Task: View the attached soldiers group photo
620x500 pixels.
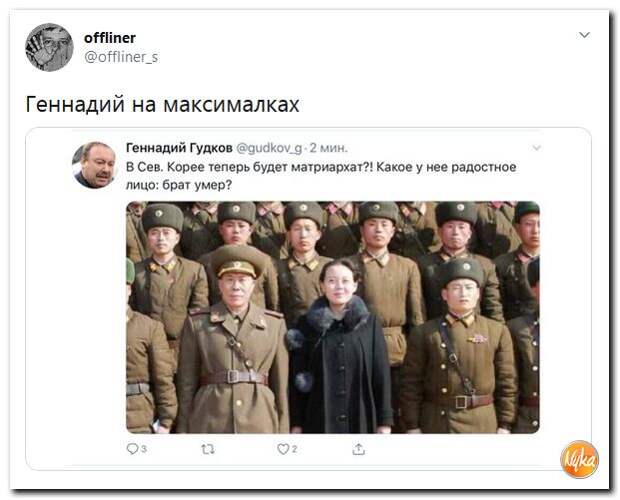Action: [x=333, y=317]
